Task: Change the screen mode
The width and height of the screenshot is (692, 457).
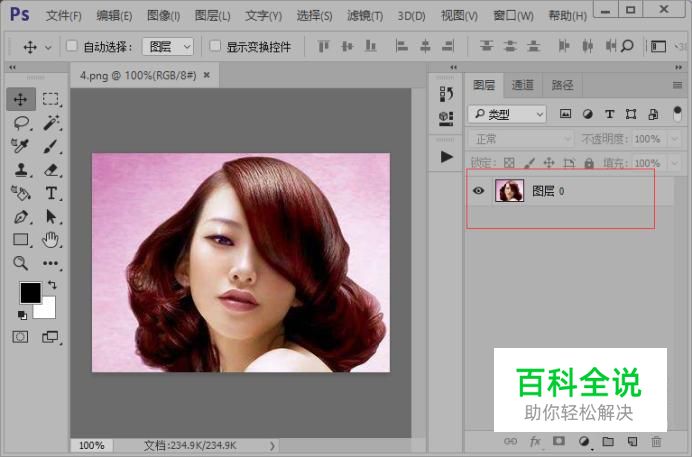Action: (50, 337)
